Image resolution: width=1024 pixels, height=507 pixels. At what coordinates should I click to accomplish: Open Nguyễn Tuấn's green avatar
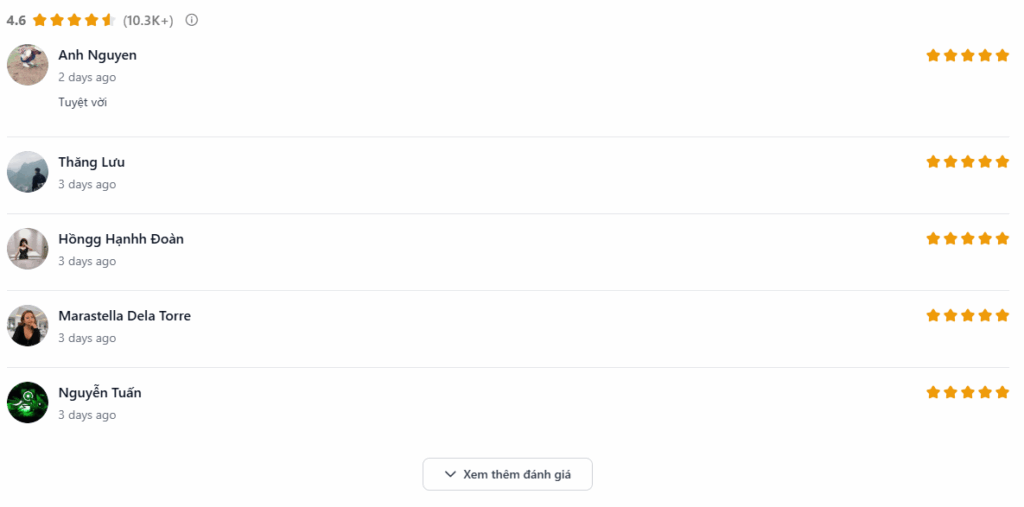27,402
